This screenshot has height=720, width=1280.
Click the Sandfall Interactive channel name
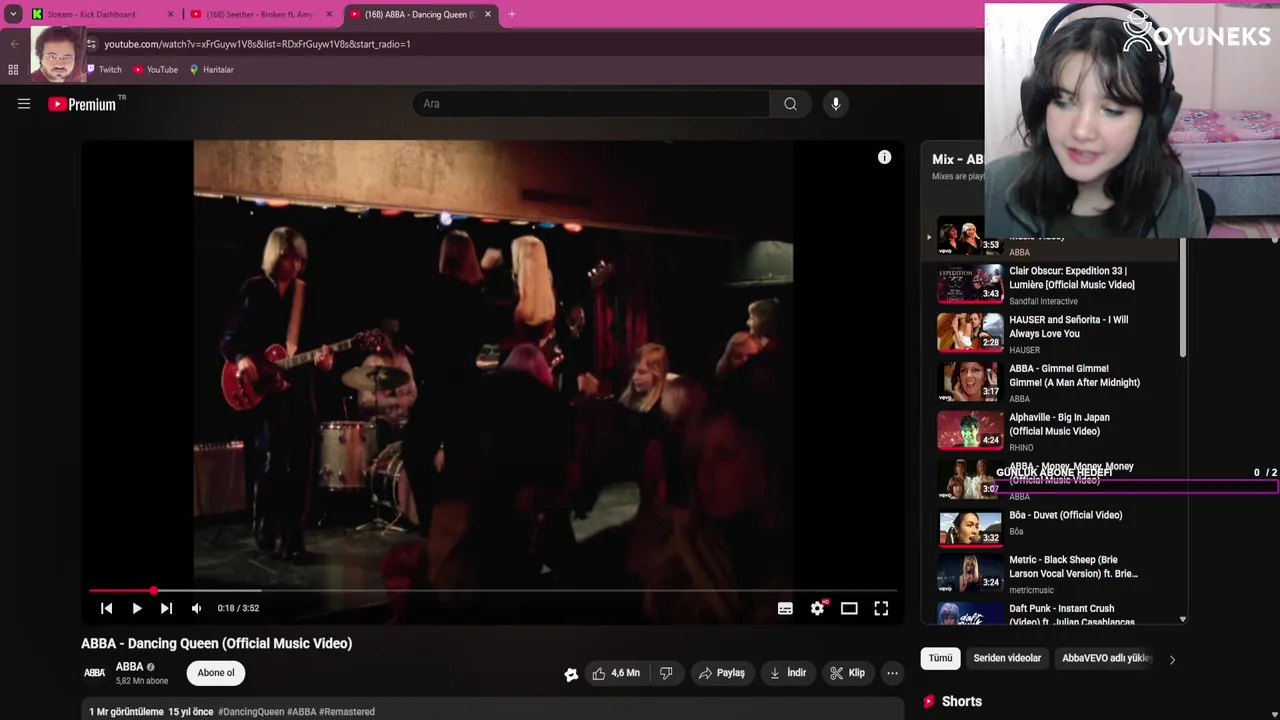click(x=1043, y=301)
